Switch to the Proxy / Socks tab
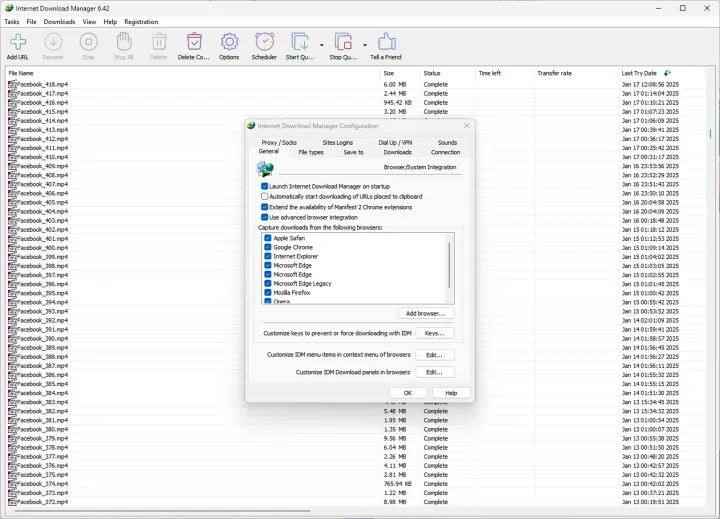Image resolution: width=720 pixels, height=519 pixels. (x=279, y=143)
